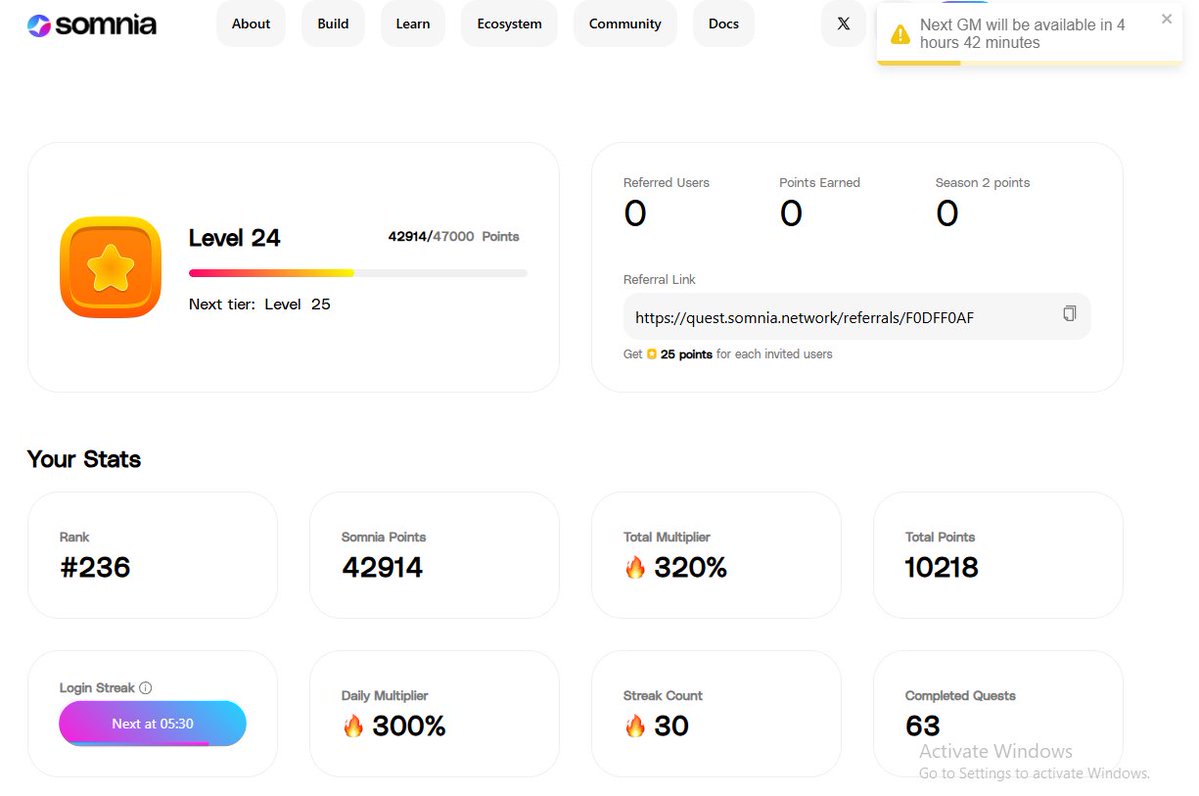
Task: Click the Somnia Points value 42914 card
Action: [x=434, y=555]
